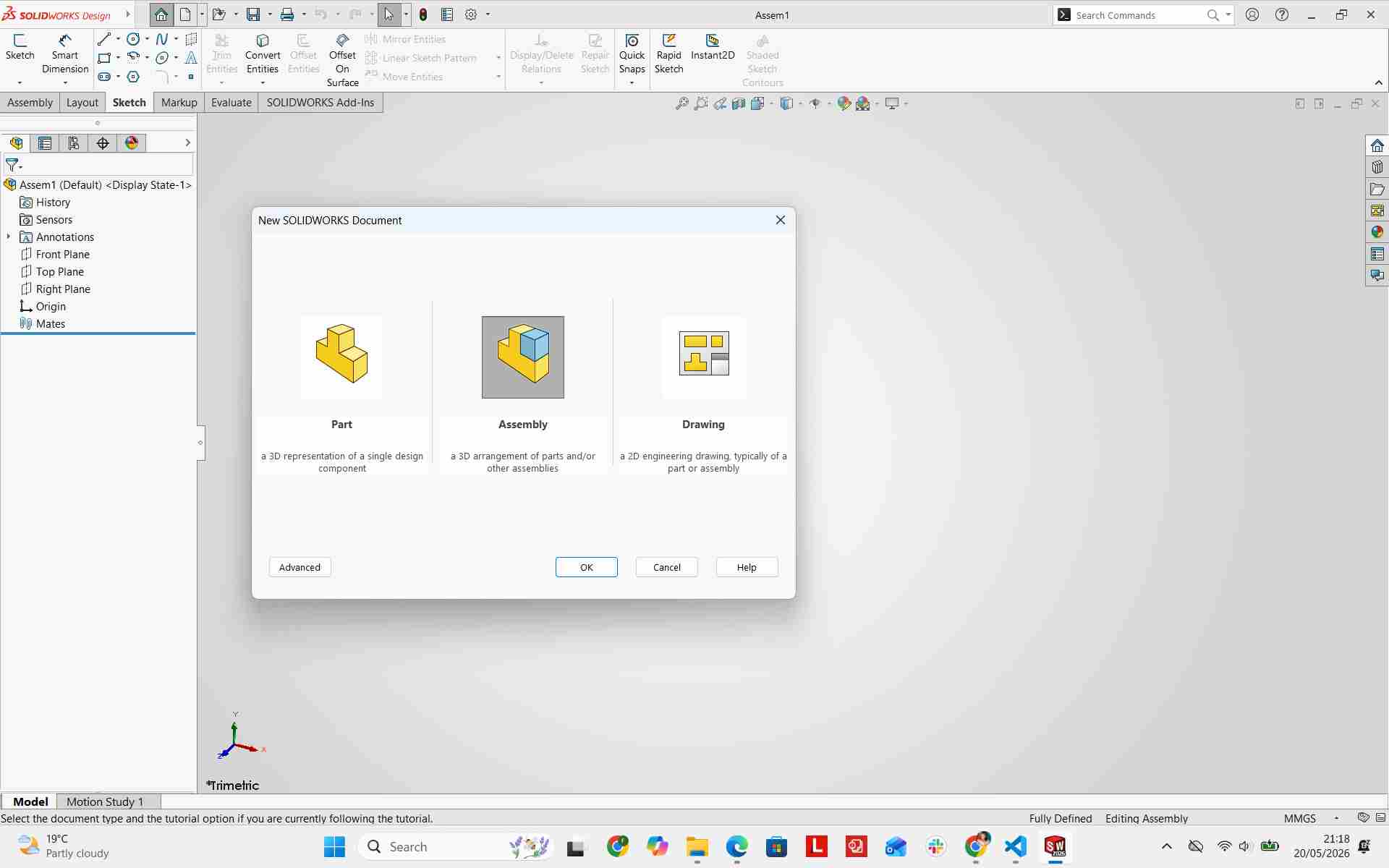Select the Corner Rectangle tool

point(104,58)
